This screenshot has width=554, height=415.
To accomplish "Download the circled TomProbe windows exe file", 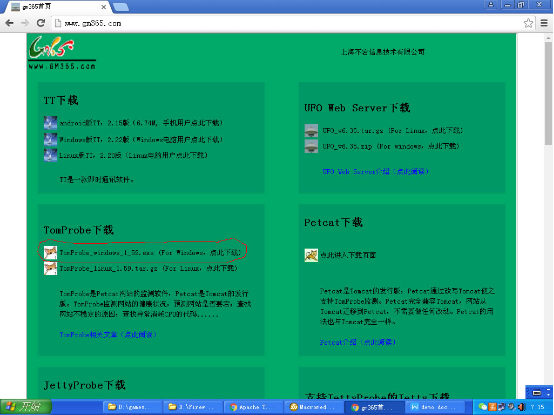I will [150, 253].
